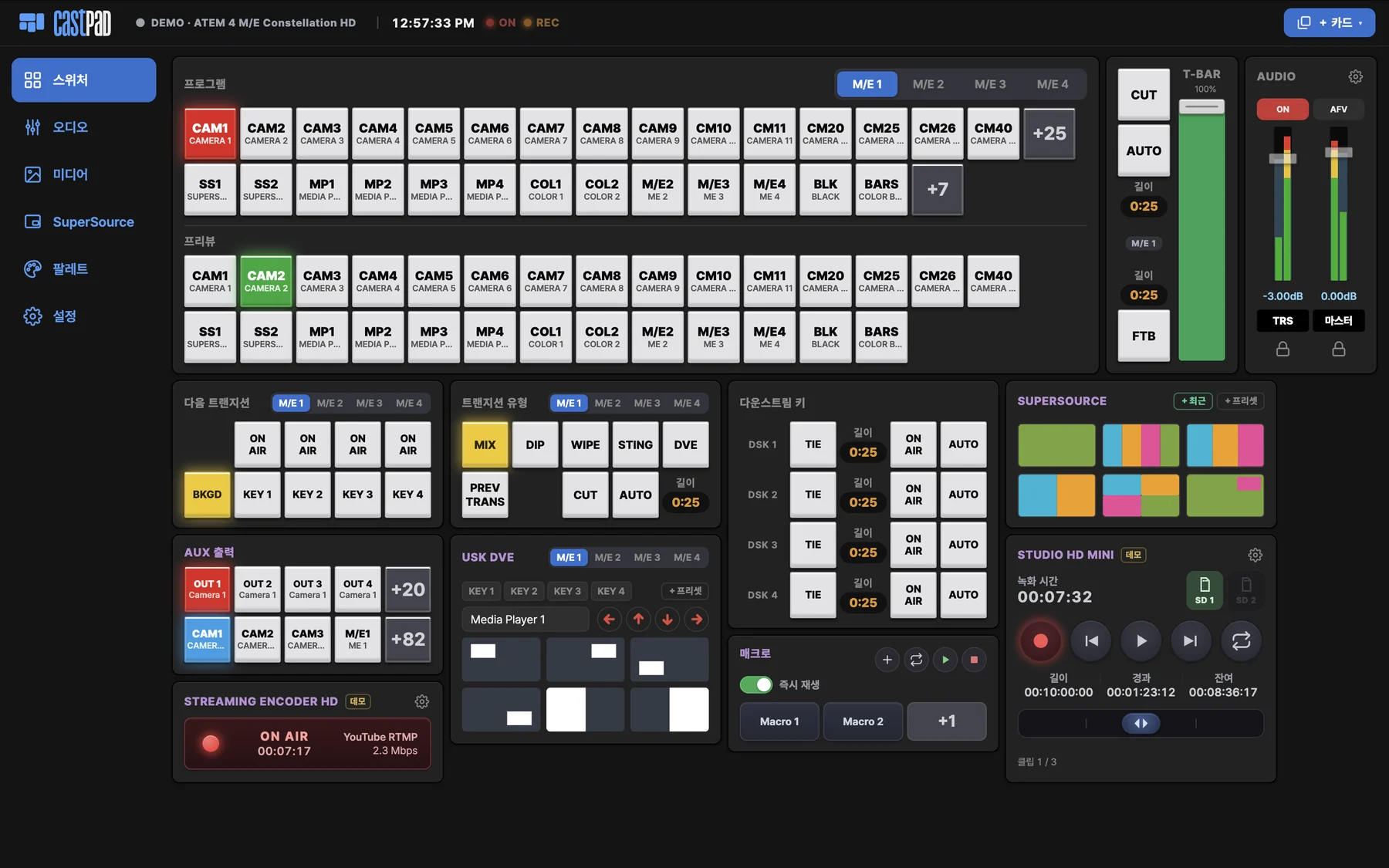Move USK DVE right with arrow

point(697,619)
